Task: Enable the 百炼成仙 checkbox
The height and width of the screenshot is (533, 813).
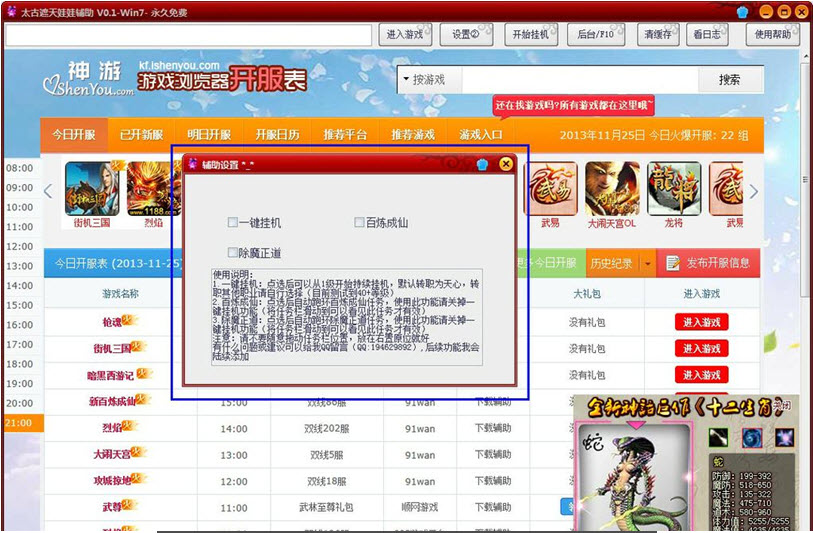Action: click(359, 222)
